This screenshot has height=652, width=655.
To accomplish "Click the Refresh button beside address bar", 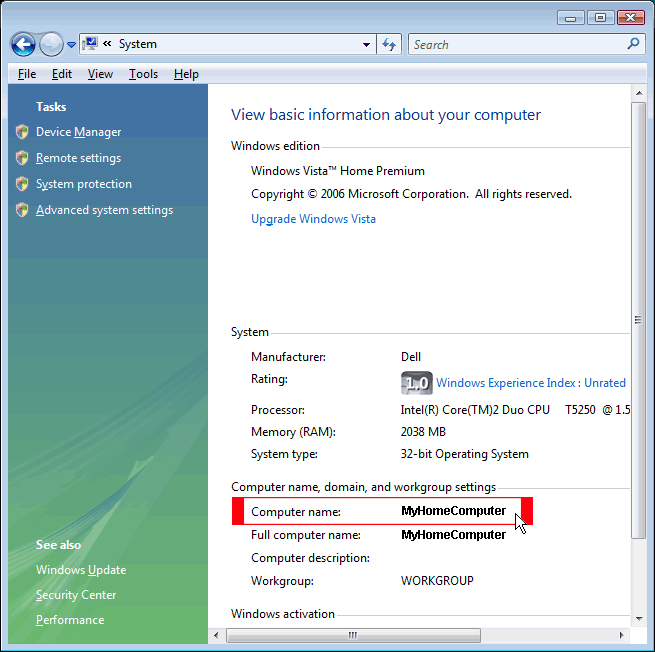I will 389,44.
